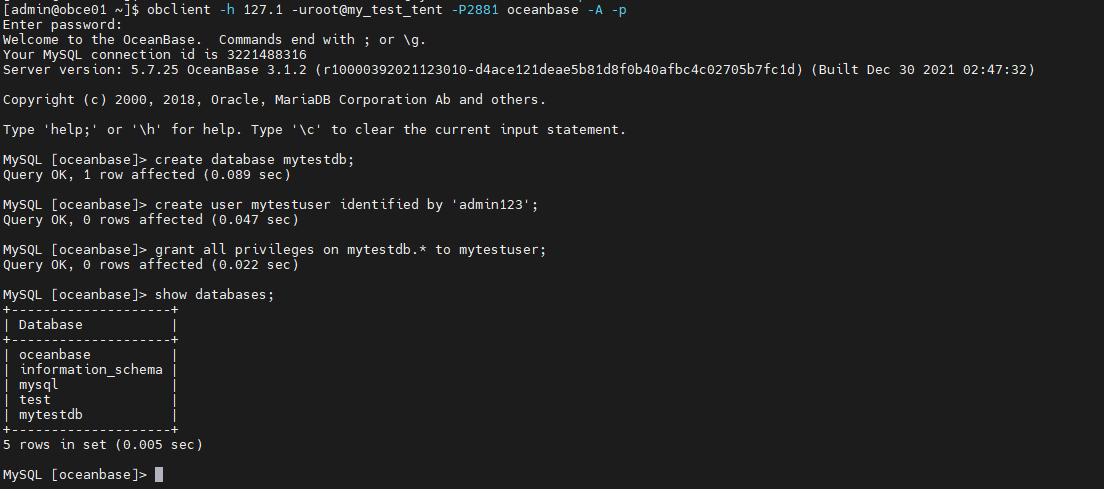Viewport: 1104px width, 489px height.
Task: Click the 'information_schema' table row
Action: (90, 369)
